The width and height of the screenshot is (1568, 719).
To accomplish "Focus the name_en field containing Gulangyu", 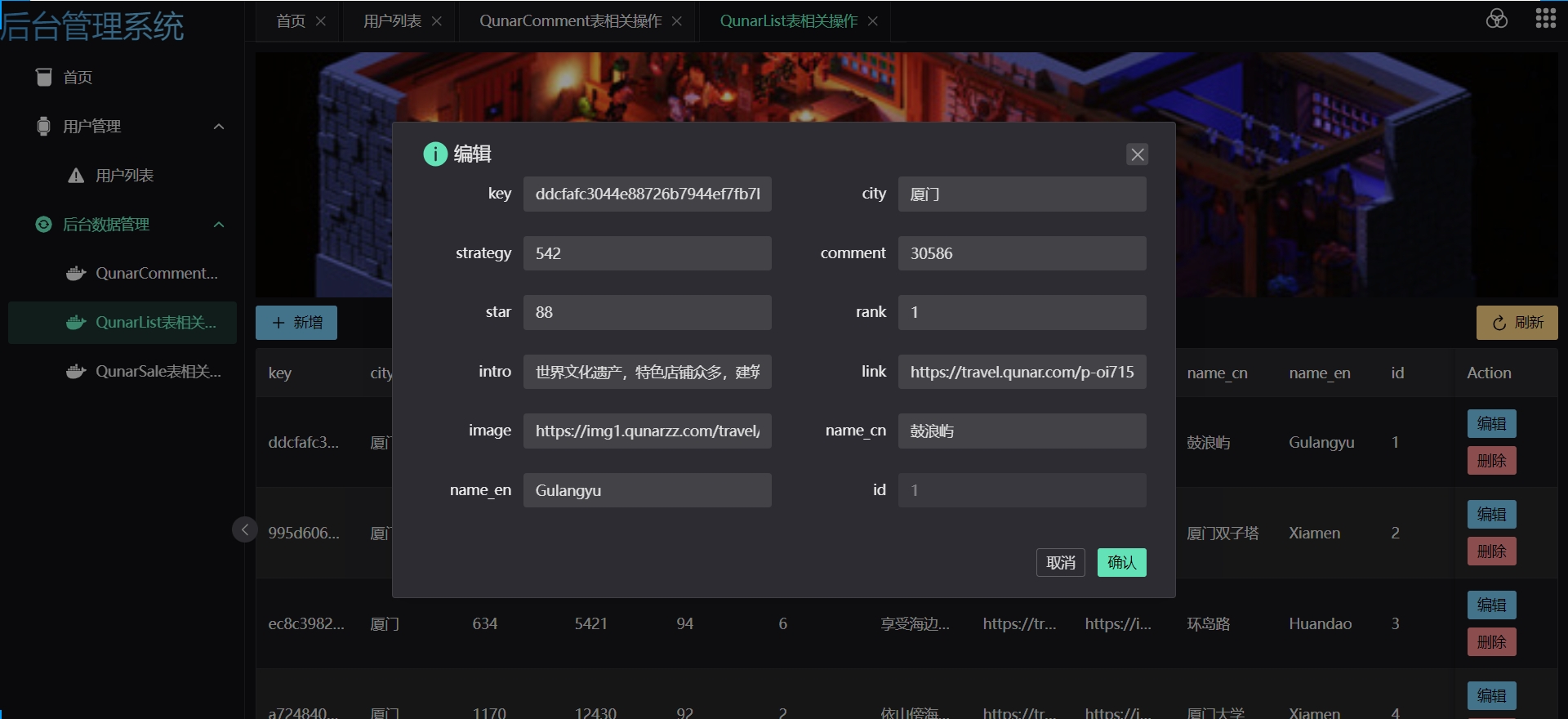I will pyautogui.click(x=647, y=490).
